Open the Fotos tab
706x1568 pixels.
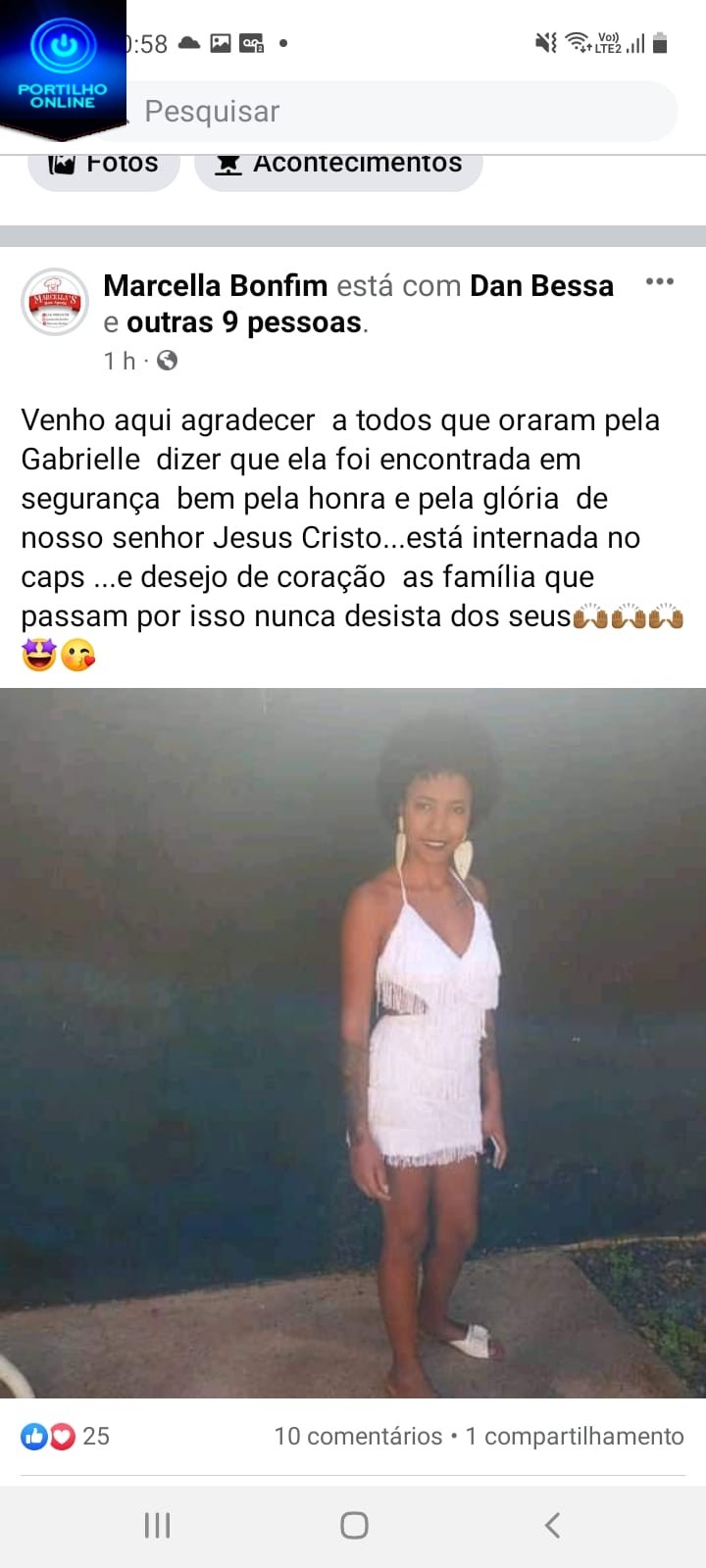point(104,164)
